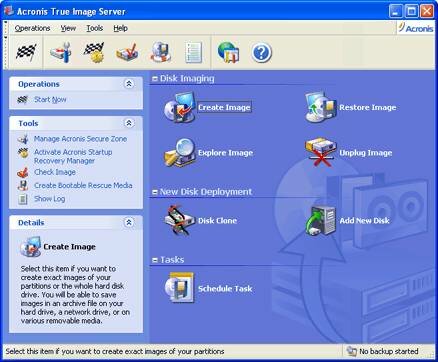Collapse the Tasks section
Screen dimensions: 438x362
coord(155,260)
